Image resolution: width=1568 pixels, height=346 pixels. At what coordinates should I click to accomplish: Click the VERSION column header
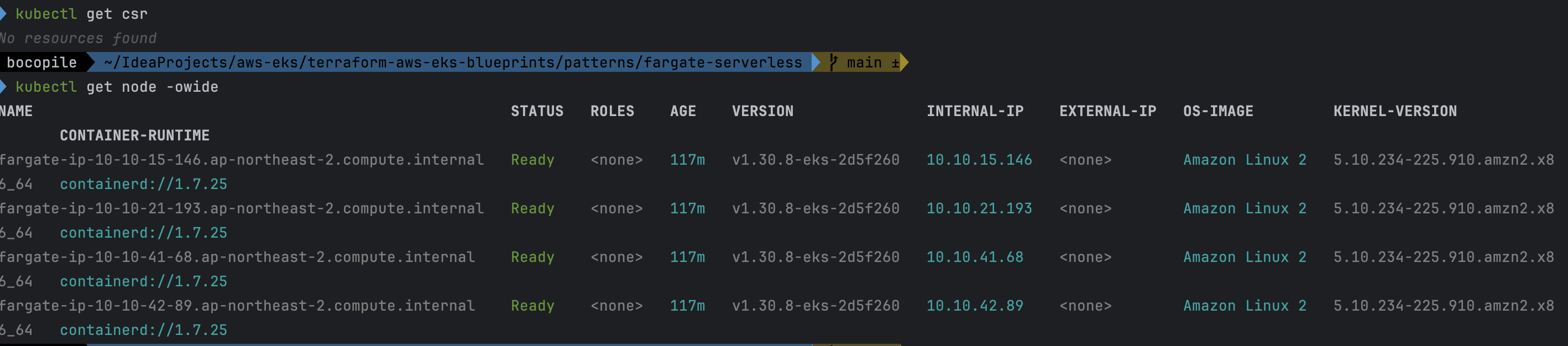coord(762,111)
